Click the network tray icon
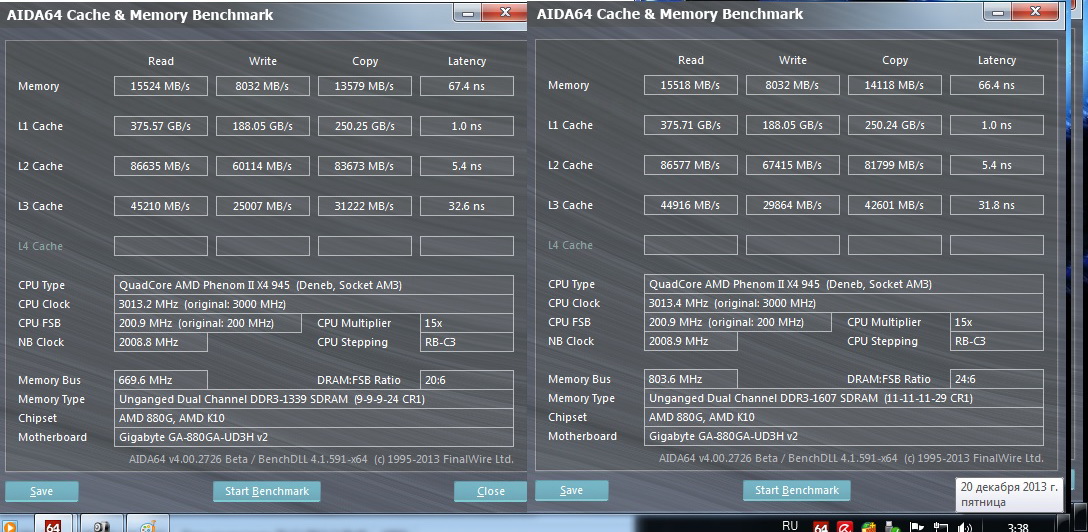The height and width of the screenshot is (532, 1088). tap(941, 527)
